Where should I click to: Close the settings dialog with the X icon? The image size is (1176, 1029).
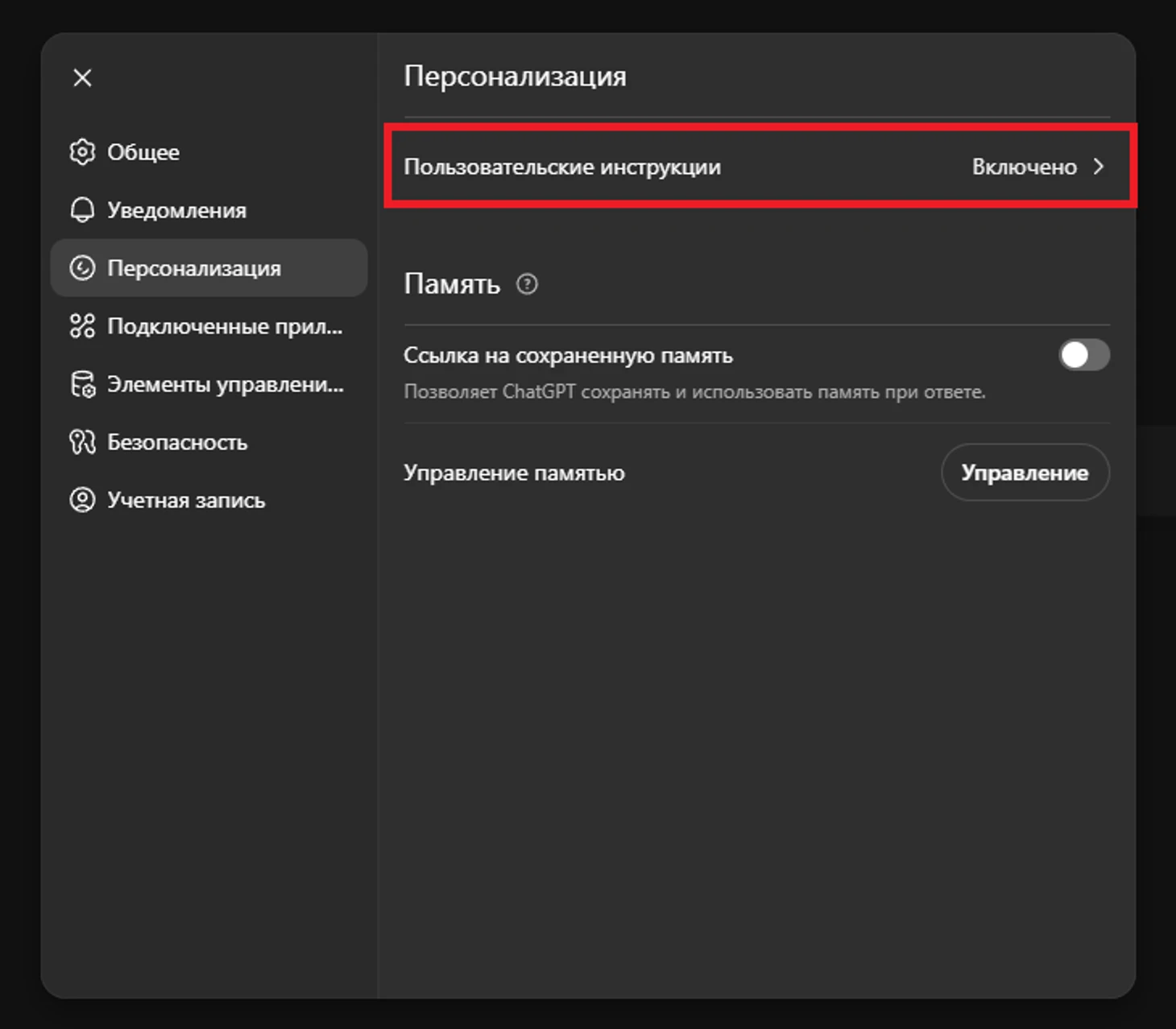pos(82,78)
